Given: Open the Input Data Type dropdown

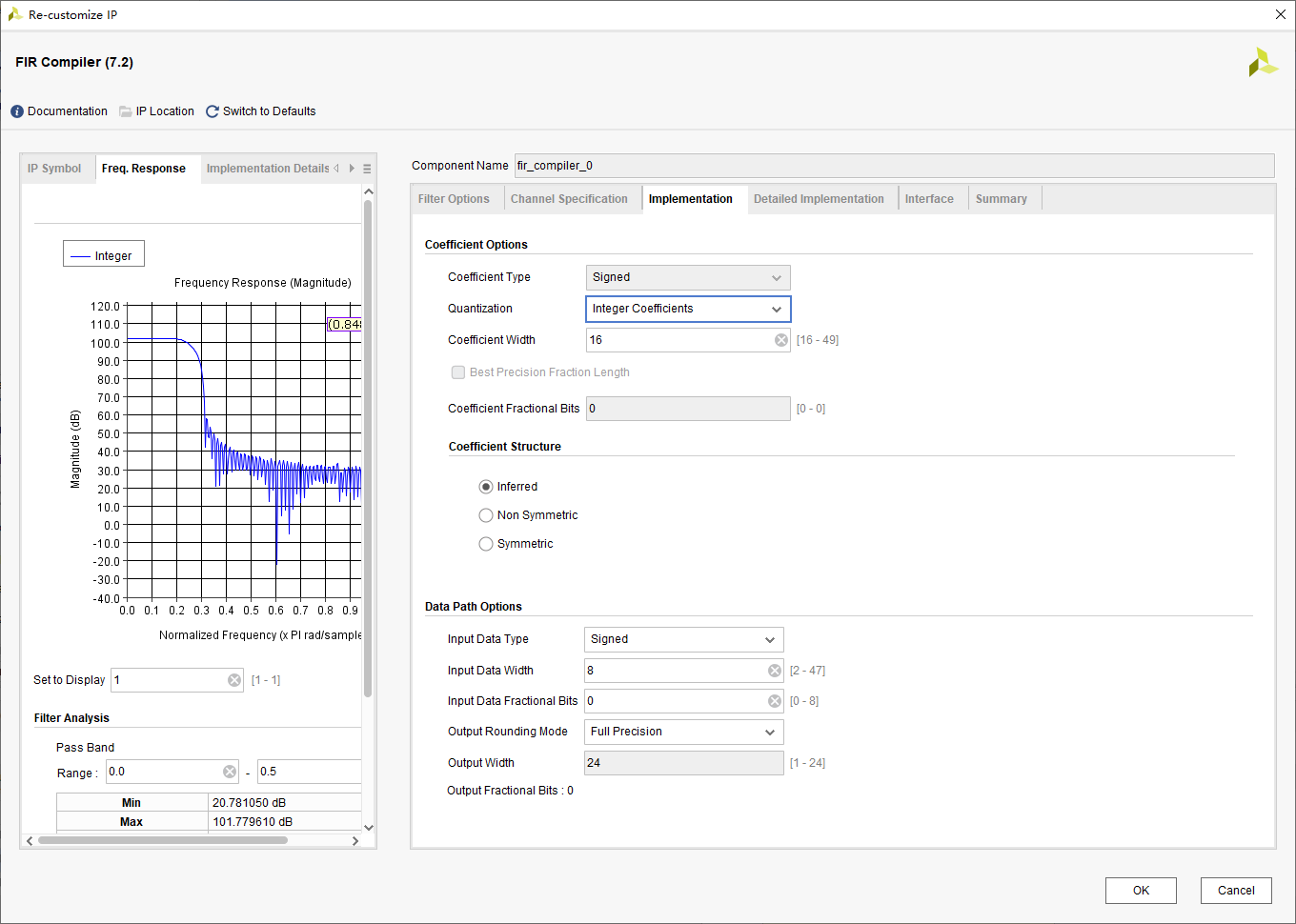Looking at the screenshot, I should point(684,639).
